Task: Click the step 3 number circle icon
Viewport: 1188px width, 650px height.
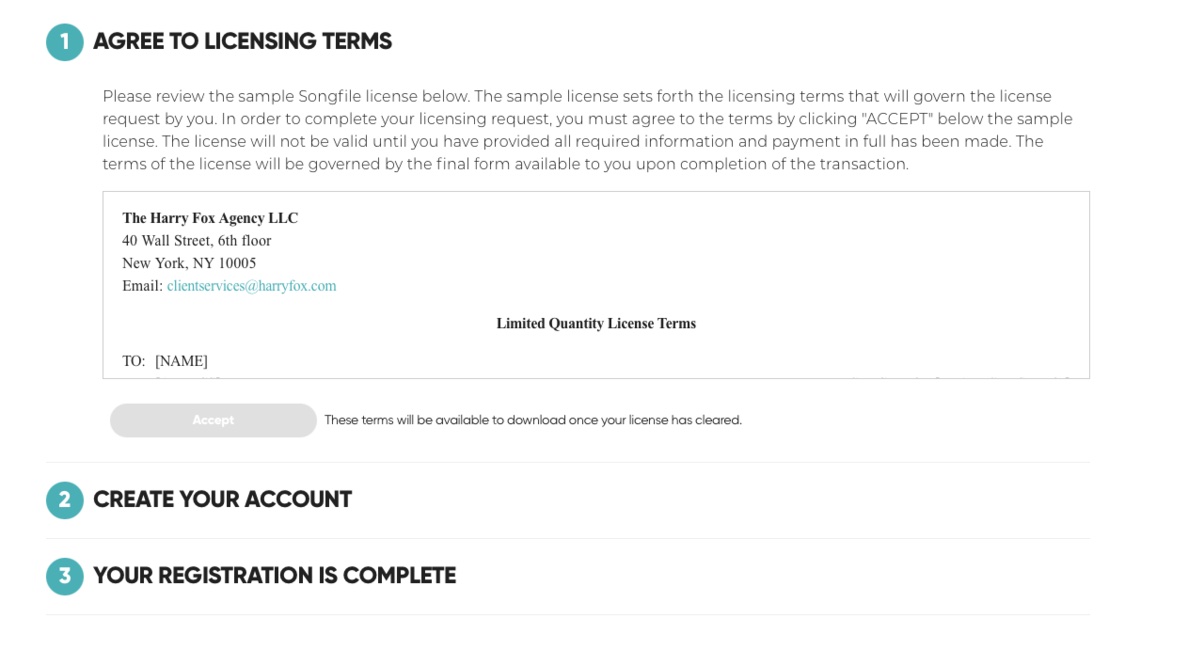Action: (x=65, y=576)
